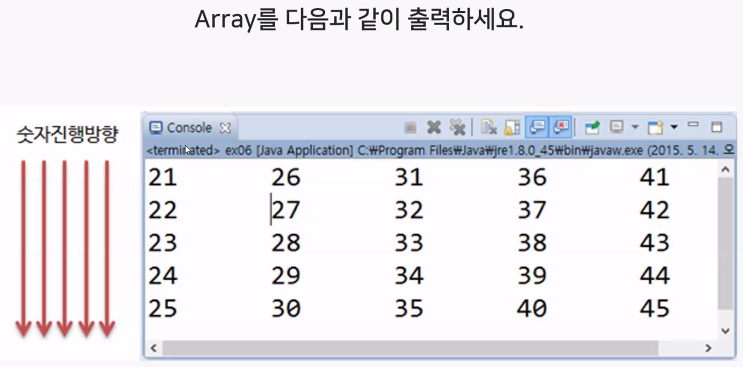
Task: Click the number 26 in console output
Action: tap(286, 177)
